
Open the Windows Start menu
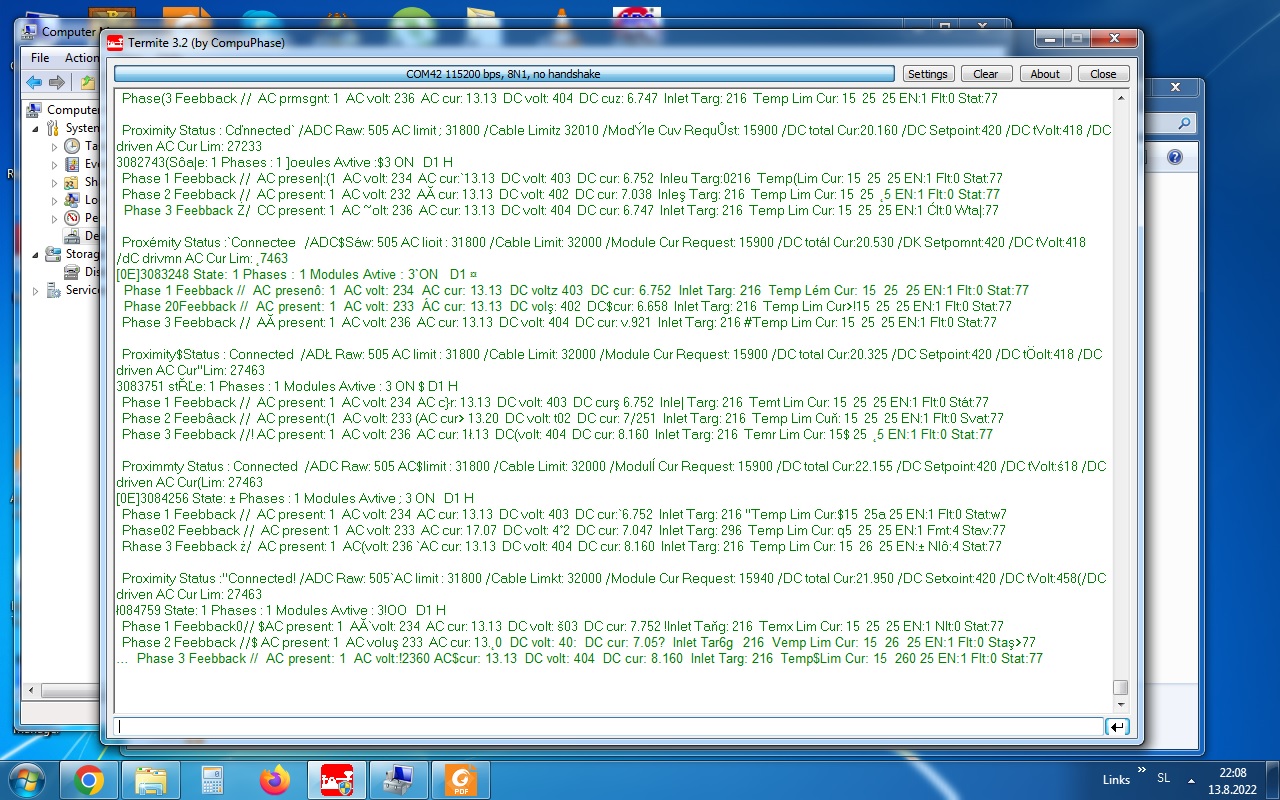click(25, 779)
